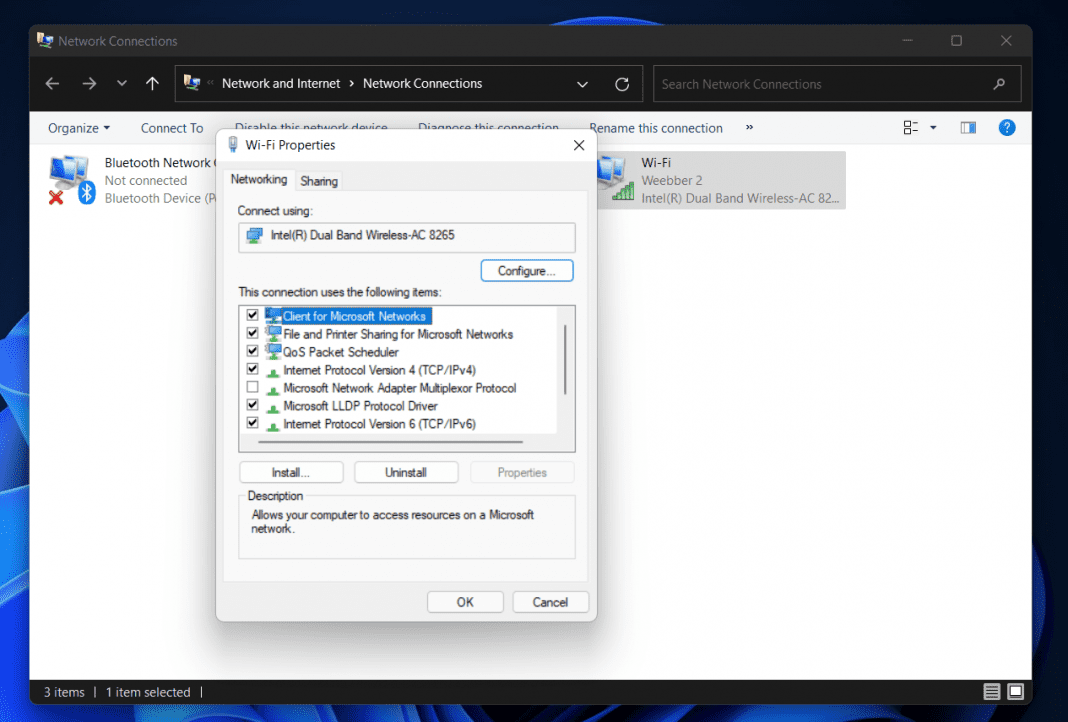Refresh the Network Connections view
1068x722 pixels.
622,84
